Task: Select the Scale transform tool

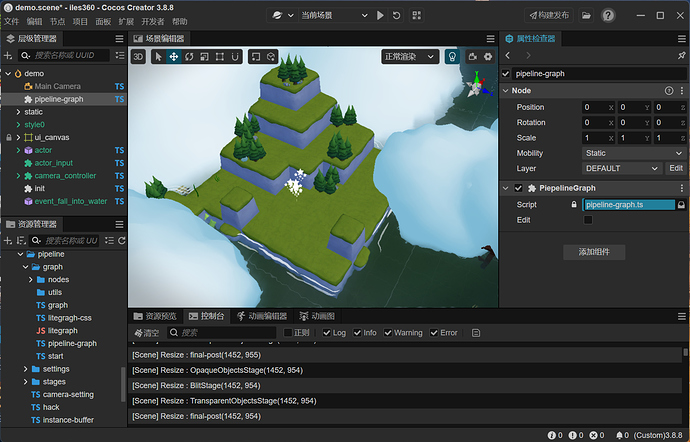Action: 205,56
